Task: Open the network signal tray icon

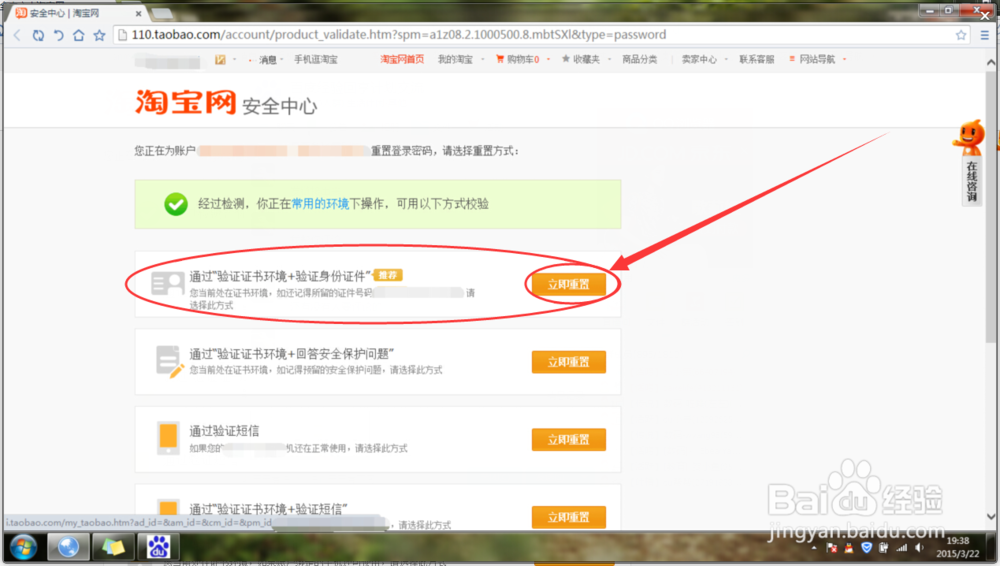Action: 901,547
